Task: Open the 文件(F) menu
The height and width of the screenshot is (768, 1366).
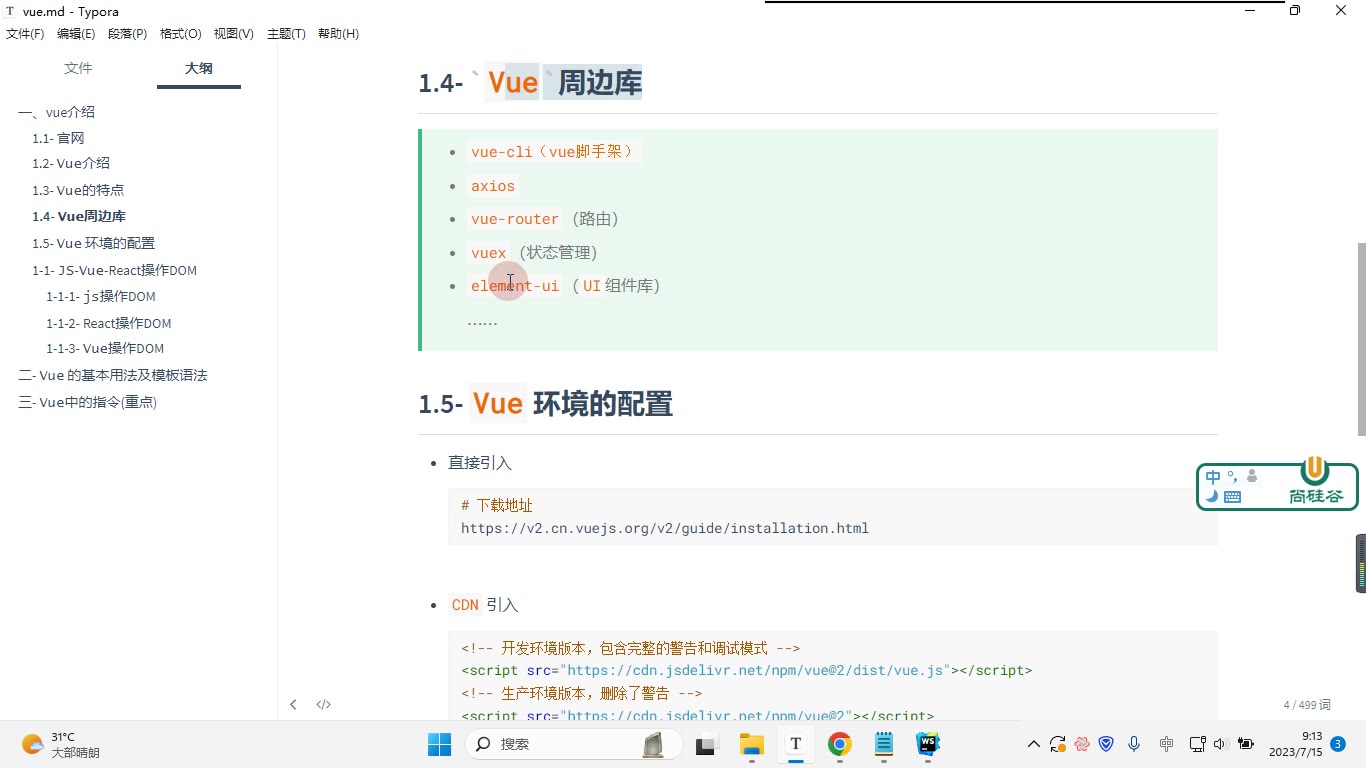Action: 25,34
